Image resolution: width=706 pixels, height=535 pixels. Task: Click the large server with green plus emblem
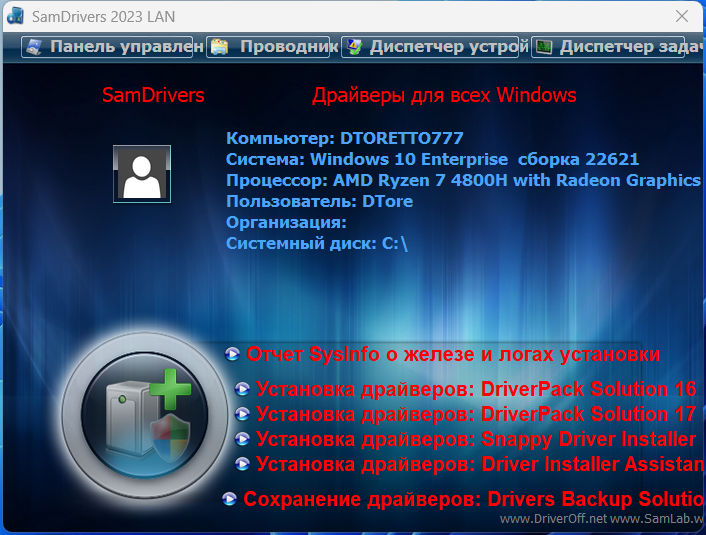click(x=145, y=415)
